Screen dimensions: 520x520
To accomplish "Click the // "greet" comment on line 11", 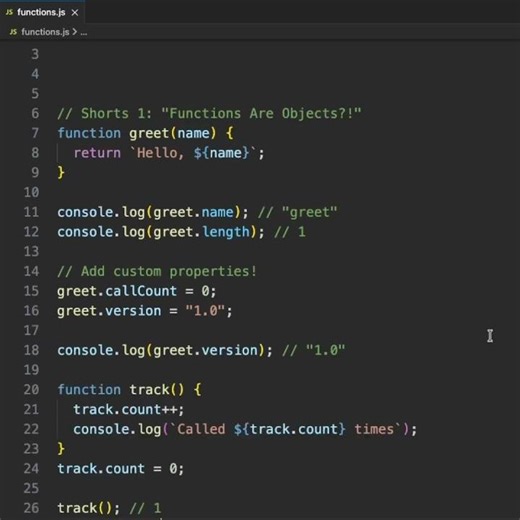I will pos(298,212).
